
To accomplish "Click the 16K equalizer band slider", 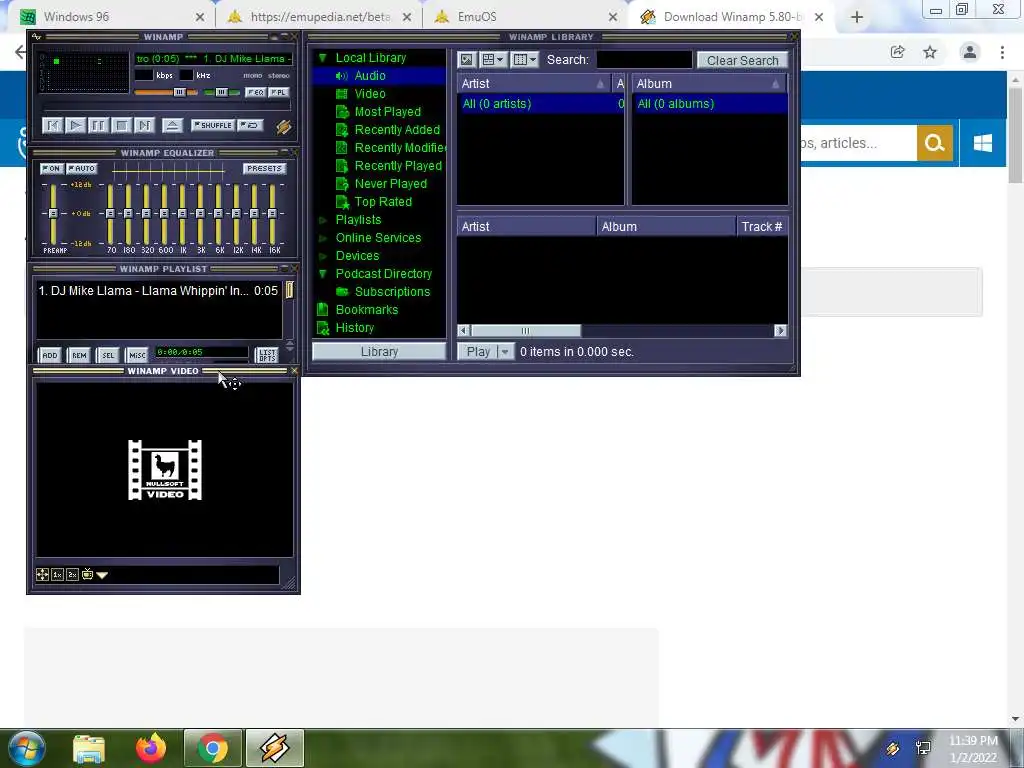I will click(x=272, y=214).
